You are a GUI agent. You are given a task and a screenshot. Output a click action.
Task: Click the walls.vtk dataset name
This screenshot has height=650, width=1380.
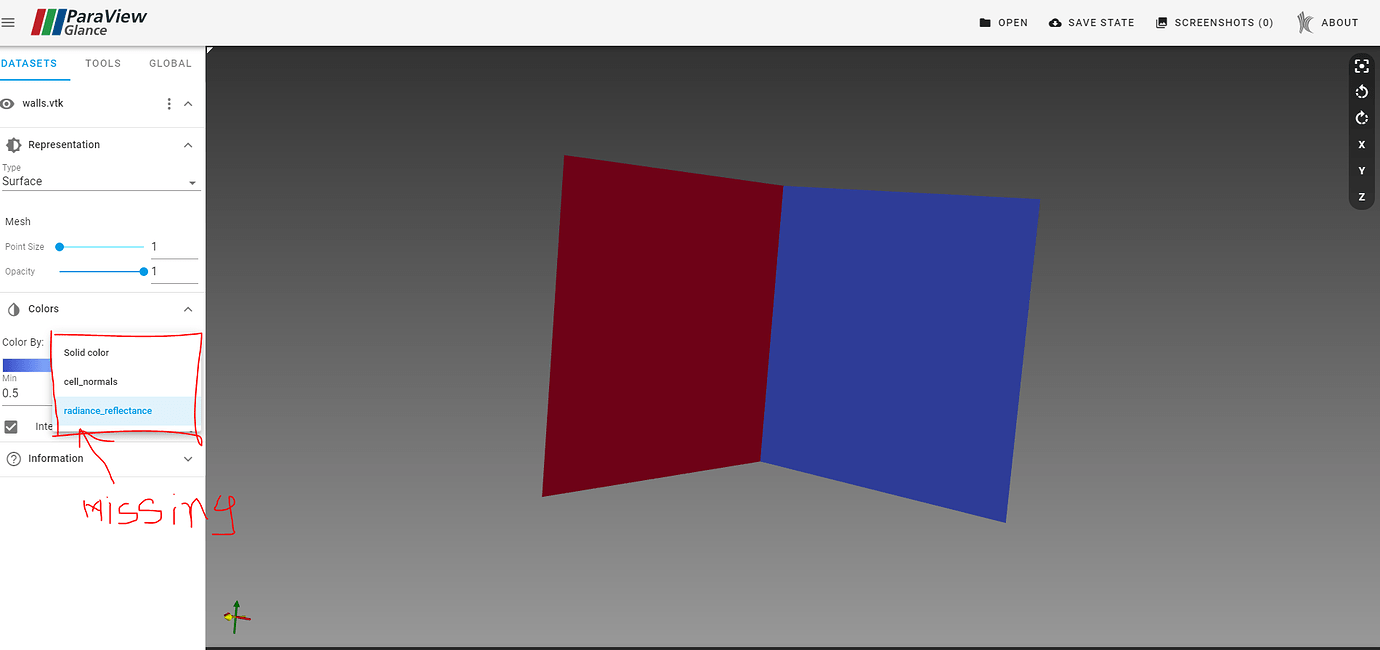pos(43,104)
